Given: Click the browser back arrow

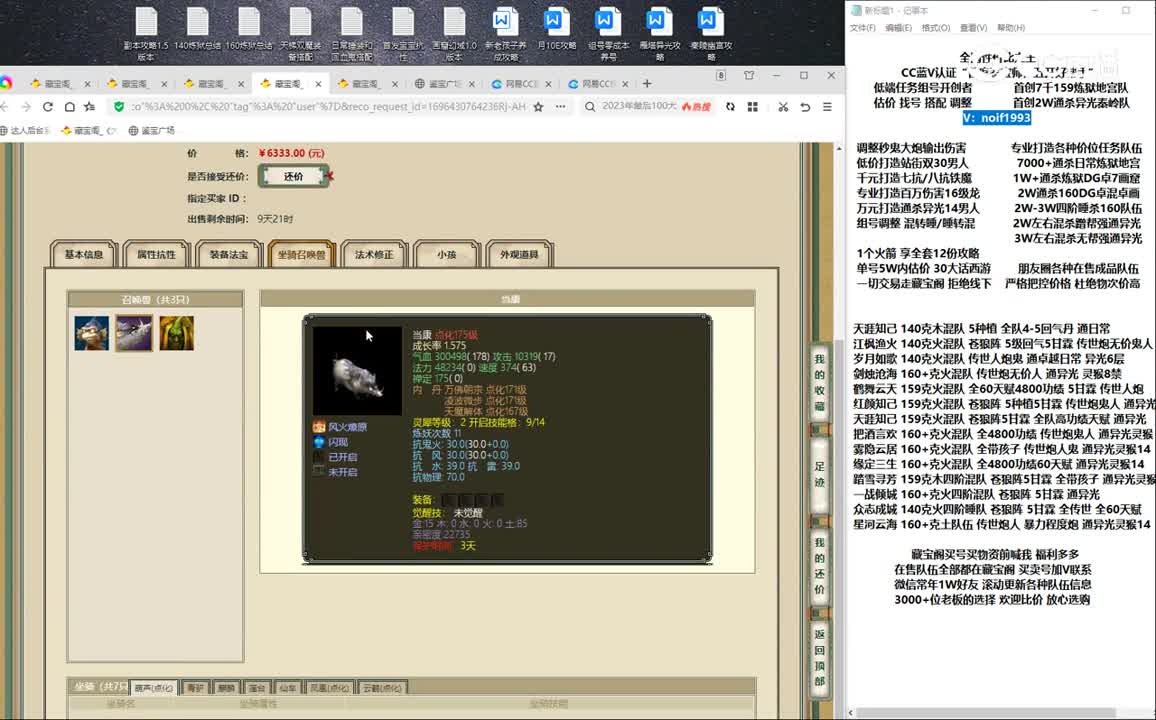Looking at the screenshot, I should (x=4, y=107).
